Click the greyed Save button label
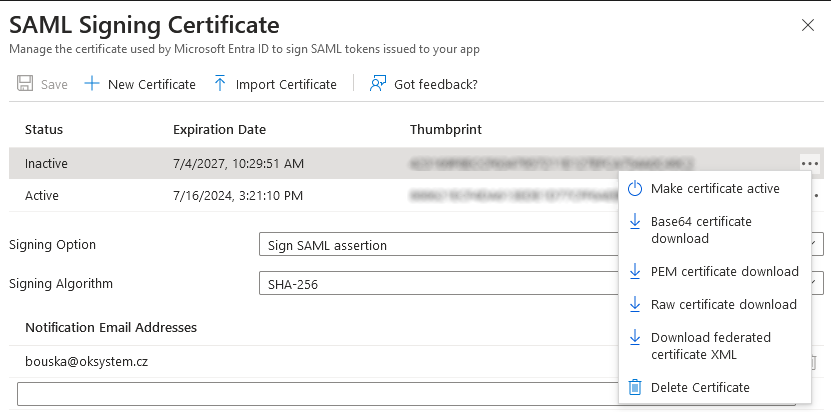 click(54, 84)
